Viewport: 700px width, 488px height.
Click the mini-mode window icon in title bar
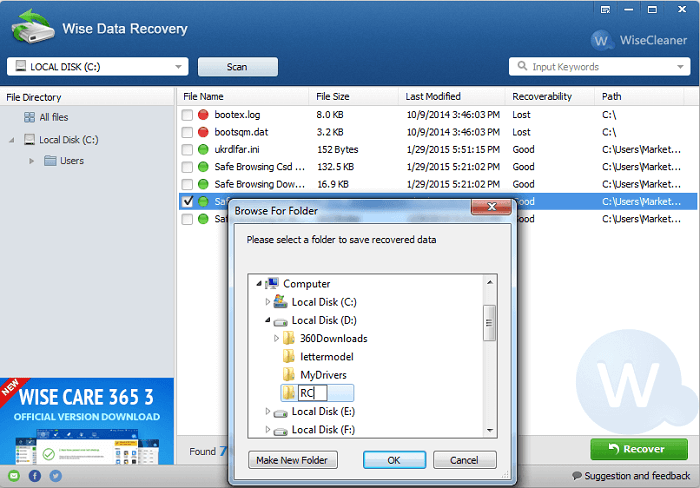pos(605,9)
